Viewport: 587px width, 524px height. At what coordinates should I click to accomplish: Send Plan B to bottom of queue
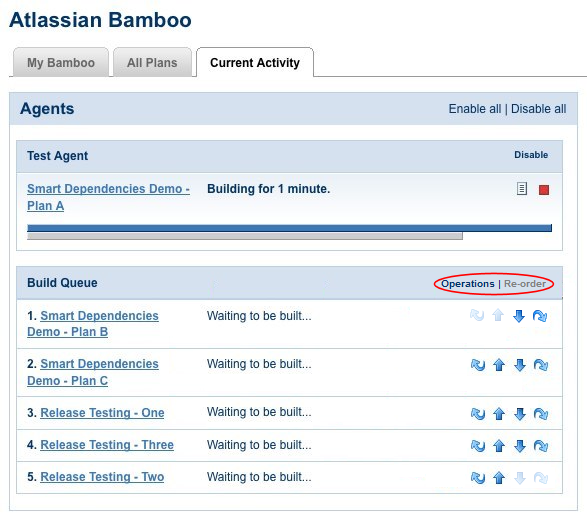pyautogui.click(x=540, y=316)
